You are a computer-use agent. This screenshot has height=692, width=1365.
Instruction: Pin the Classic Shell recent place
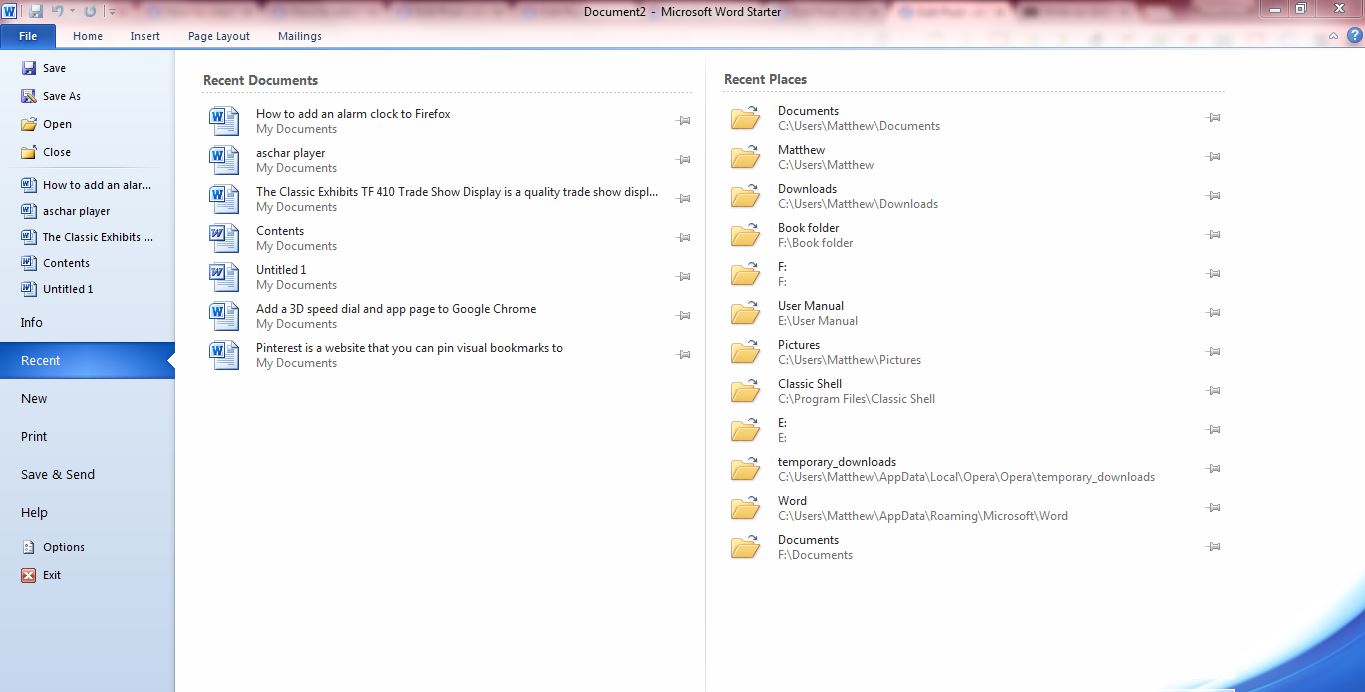pyautogui.click(x=1214, y=391)
